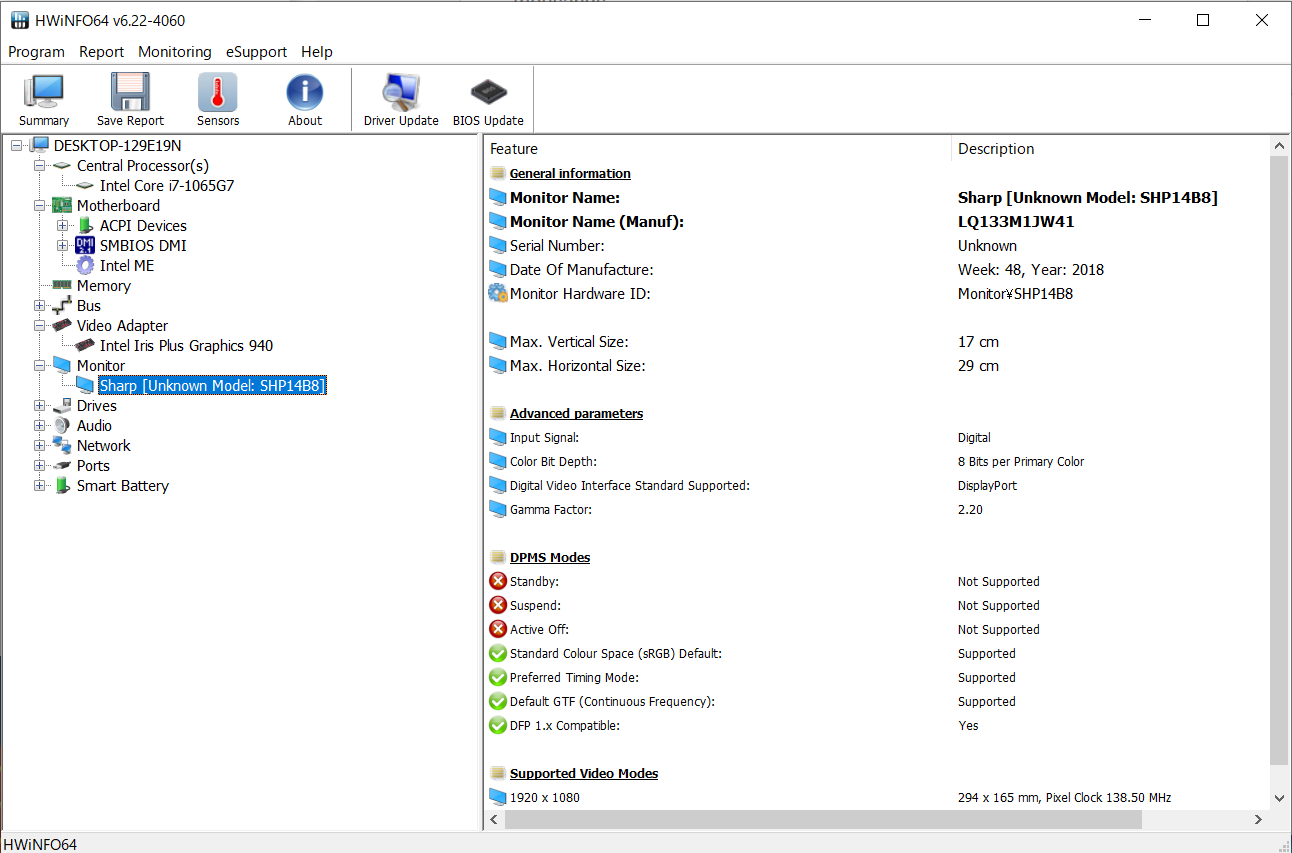Click the Serial Number row label
The height and width of the screenshot is (853, 1292).
click(557, 246)
